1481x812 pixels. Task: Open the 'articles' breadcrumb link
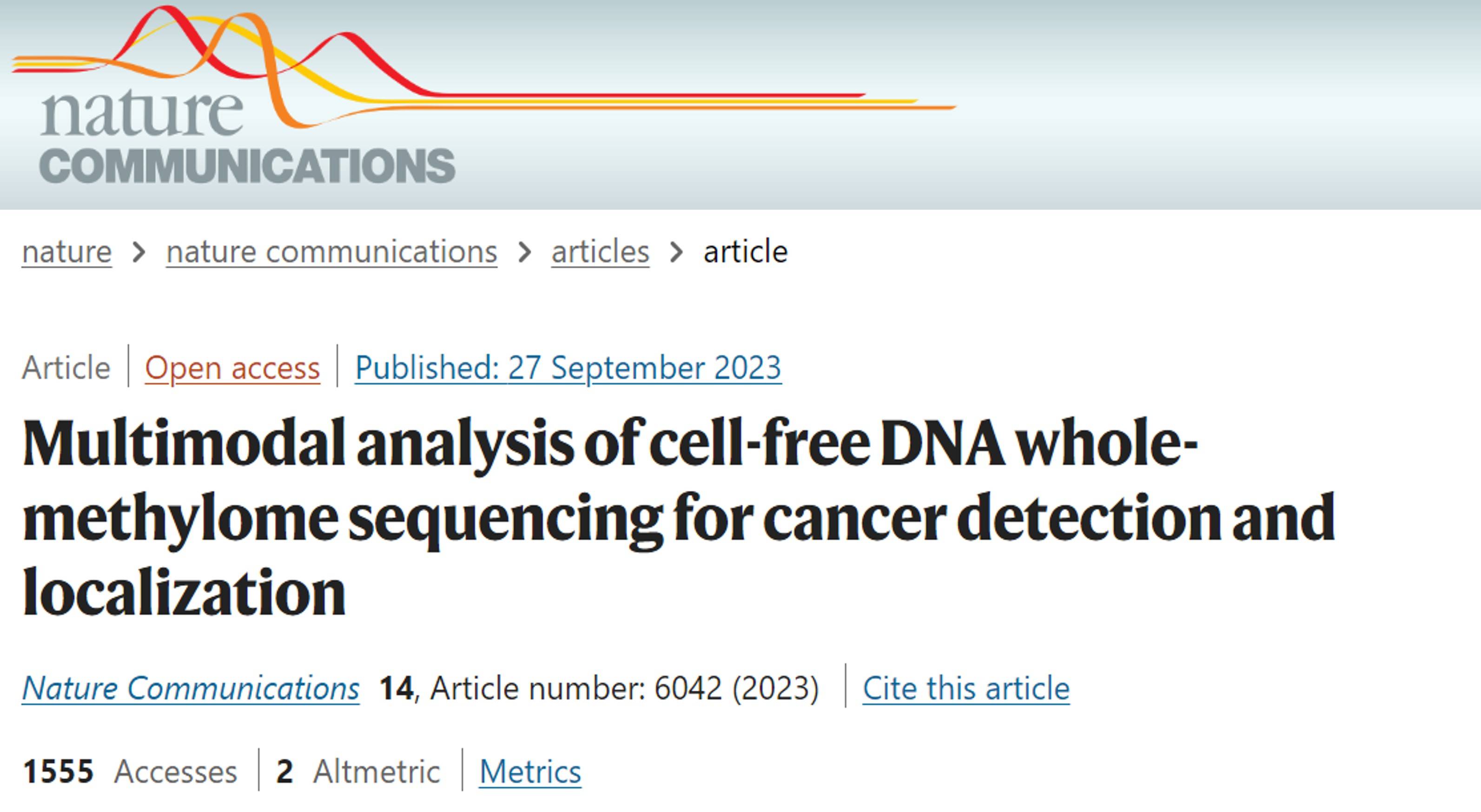coord(600,252)
